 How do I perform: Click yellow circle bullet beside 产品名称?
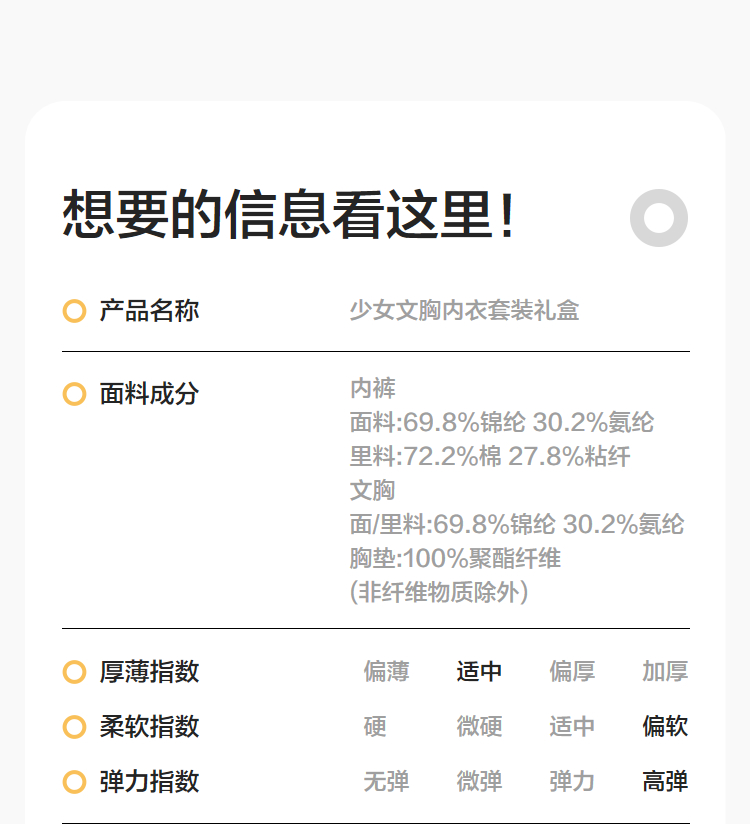[x=74, y=311]
